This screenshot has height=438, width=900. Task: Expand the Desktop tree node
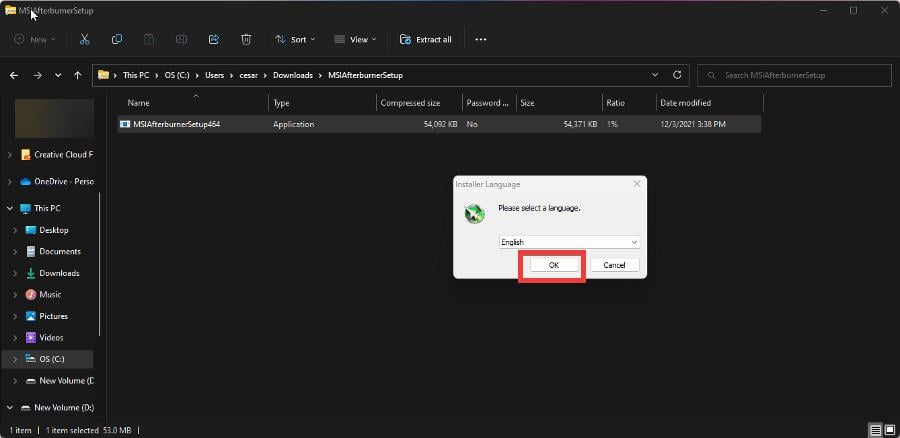[15, 230]
